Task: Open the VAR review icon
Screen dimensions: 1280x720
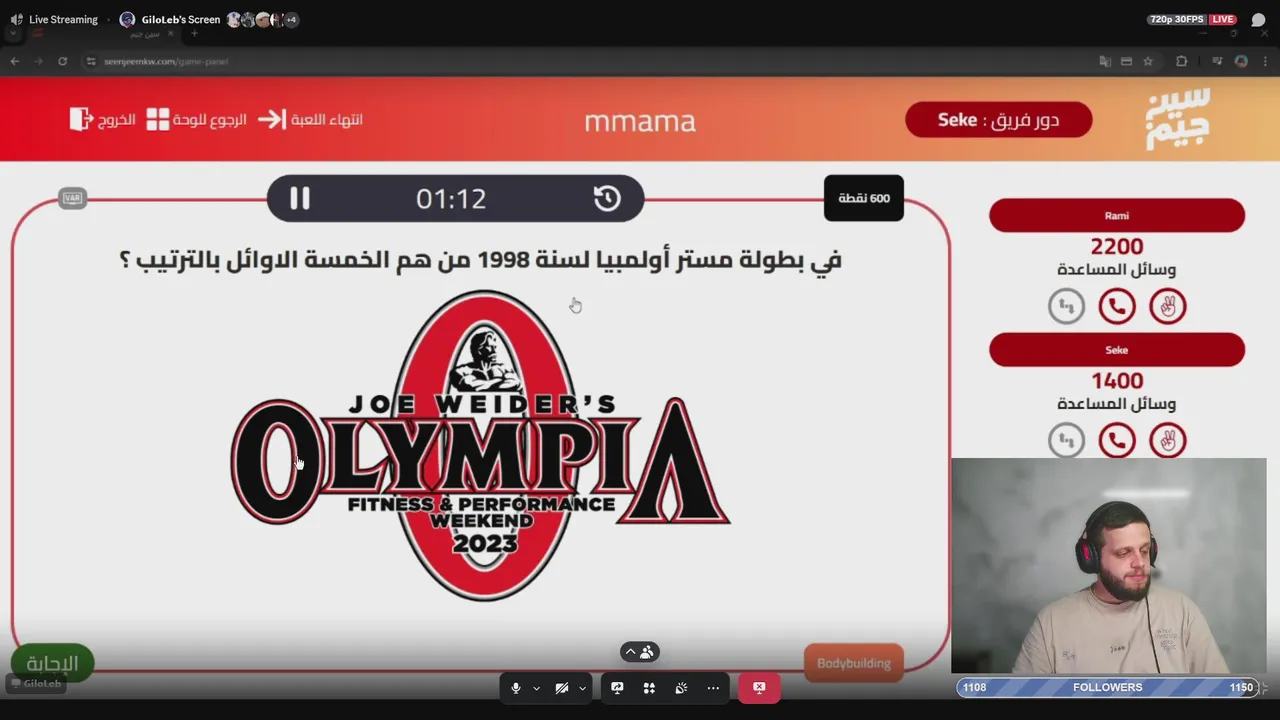Action: tap(72, 198)
